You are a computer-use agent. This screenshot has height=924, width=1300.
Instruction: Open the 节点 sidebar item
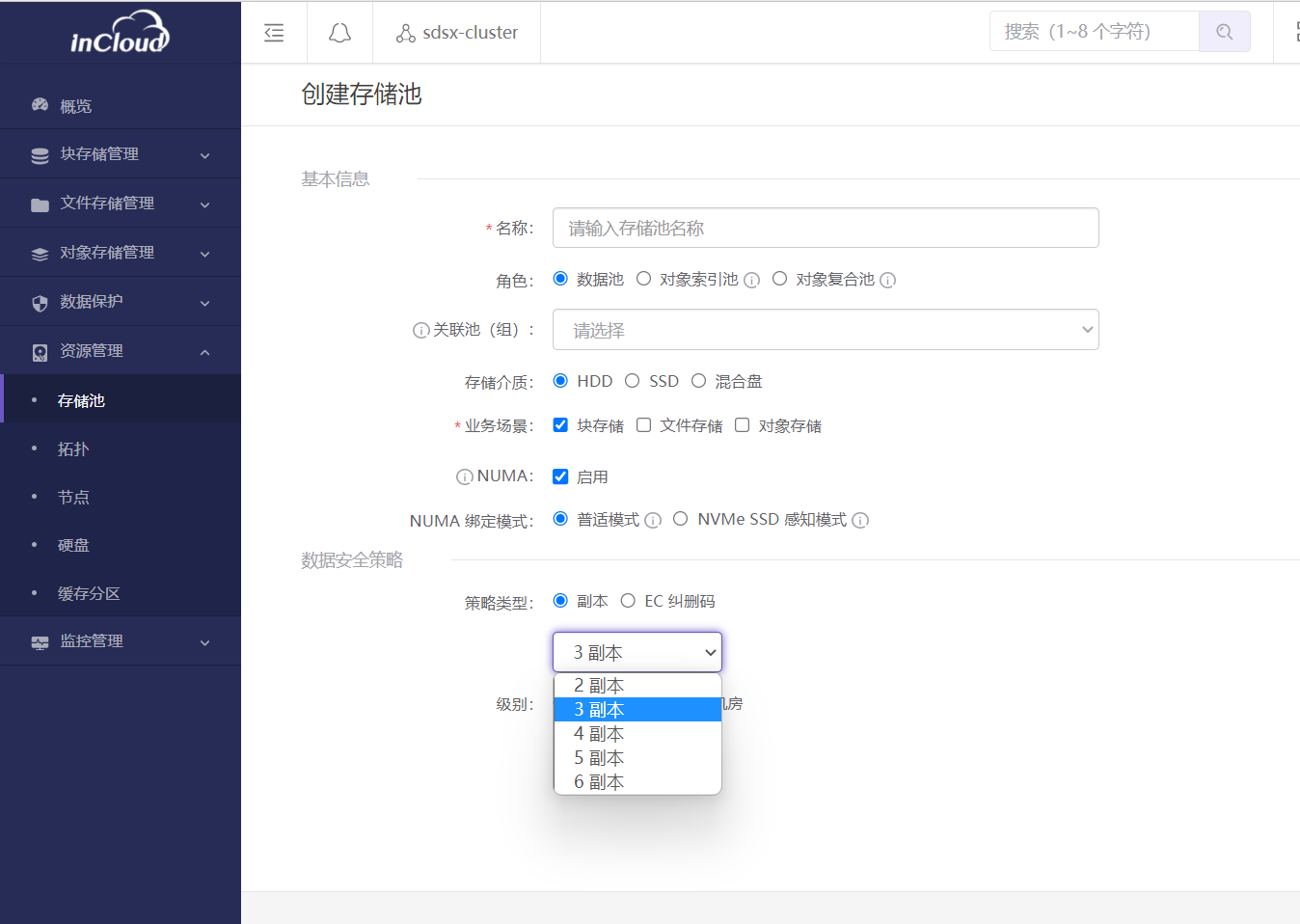point(121,497)
